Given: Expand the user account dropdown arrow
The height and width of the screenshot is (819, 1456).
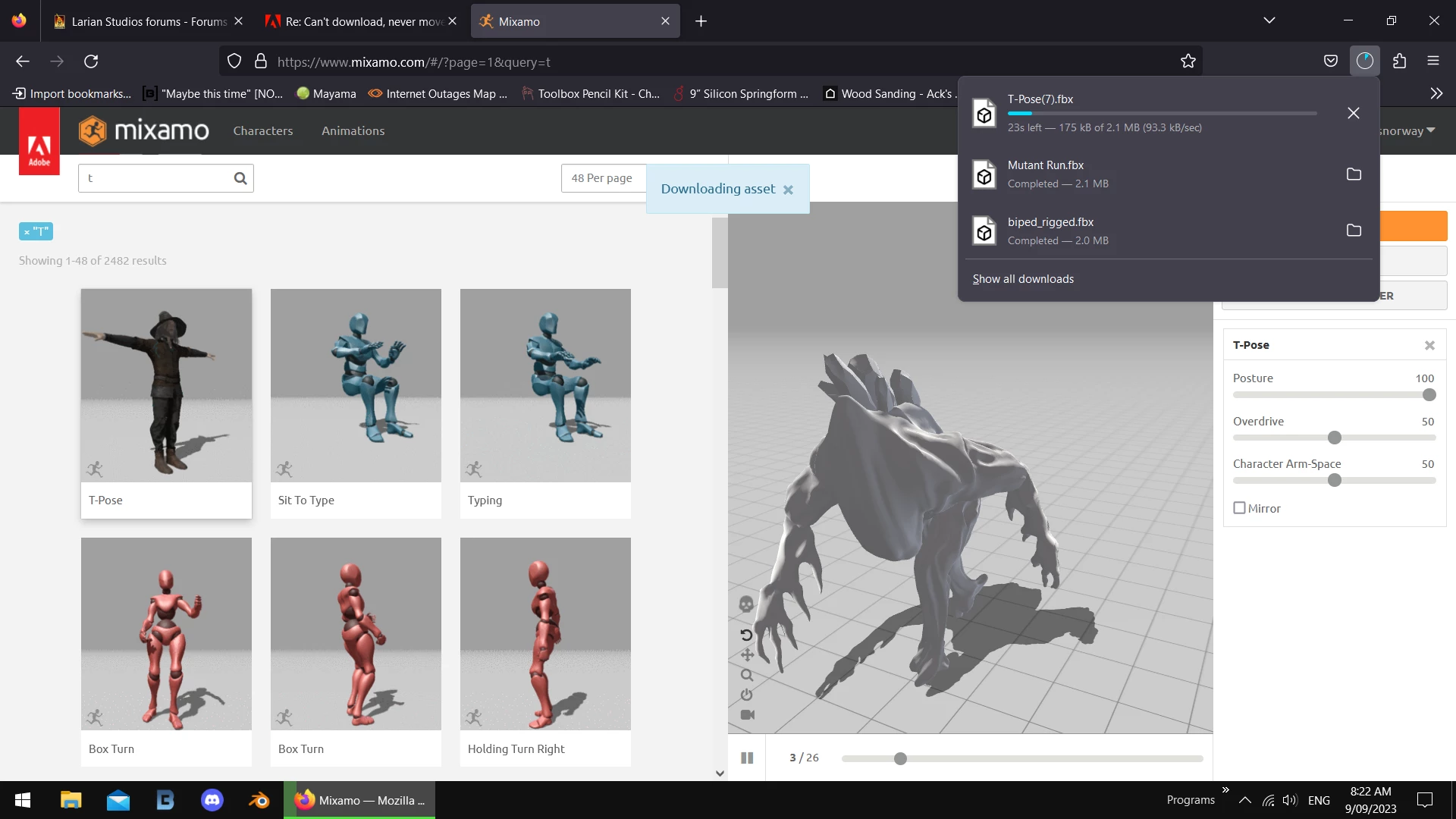Looking at the screenshot, I should (x=1431, y=130).
